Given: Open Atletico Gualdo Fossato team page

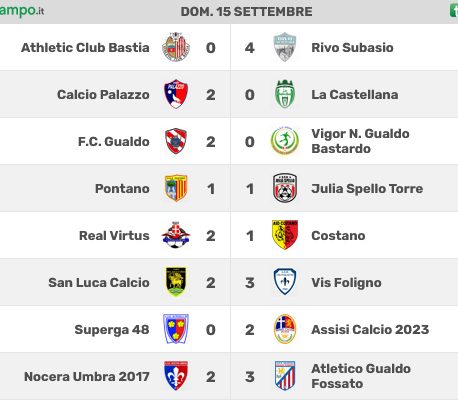Looking at the screenshot, I should 361,376.
